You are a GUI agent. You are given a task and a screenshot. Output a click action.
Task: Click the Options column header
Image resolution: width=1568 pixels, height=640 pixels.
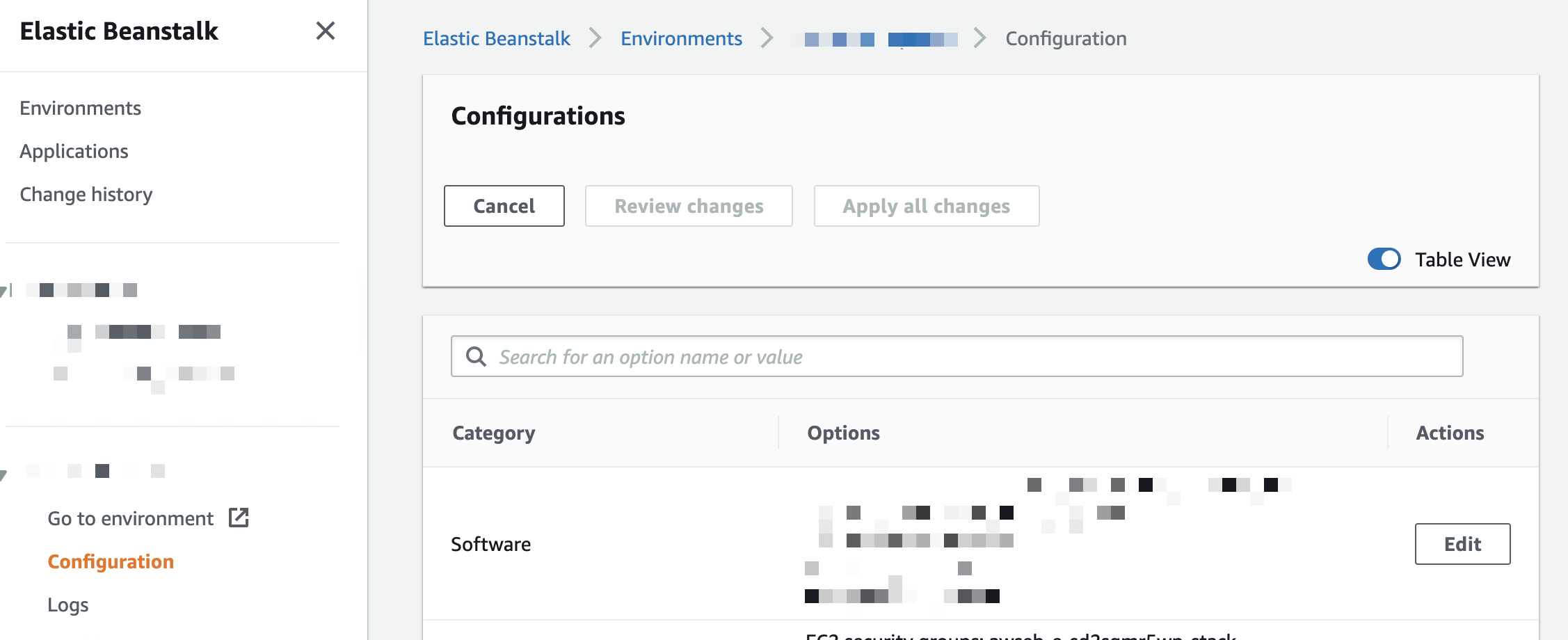843,433
